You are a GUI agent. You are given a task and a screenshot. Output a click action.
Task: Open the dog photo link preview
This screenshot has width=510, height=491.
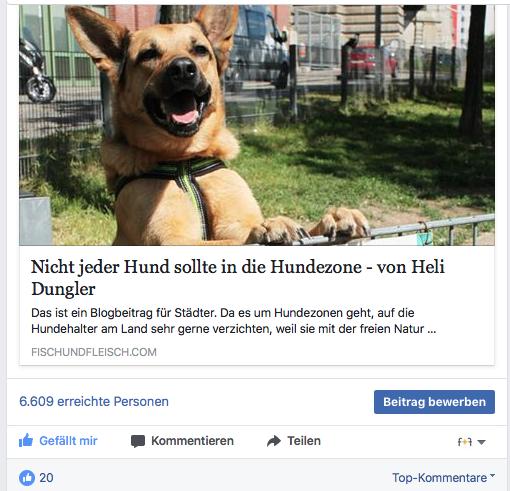(x=257, y=125)
